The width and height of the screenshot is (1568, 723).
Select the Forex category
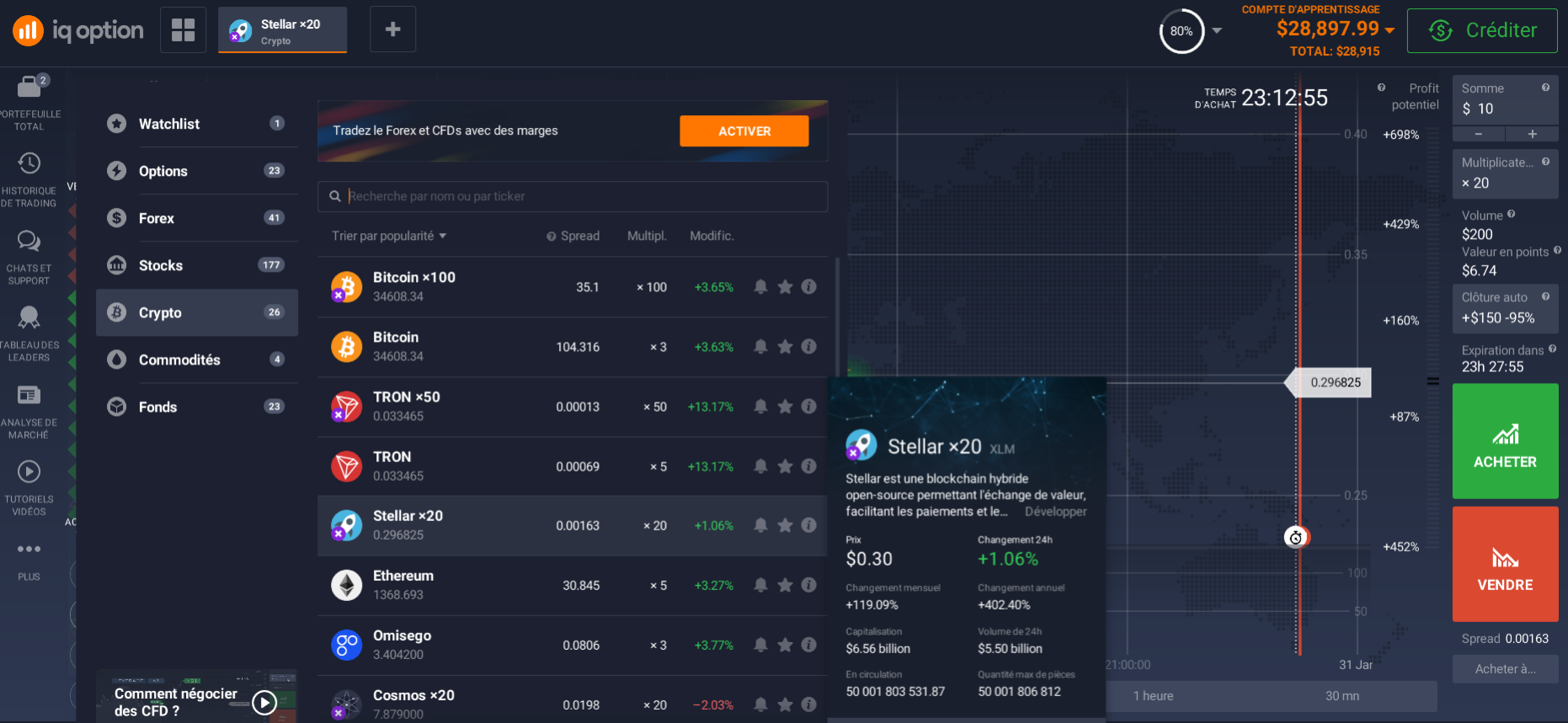[197, 218]
